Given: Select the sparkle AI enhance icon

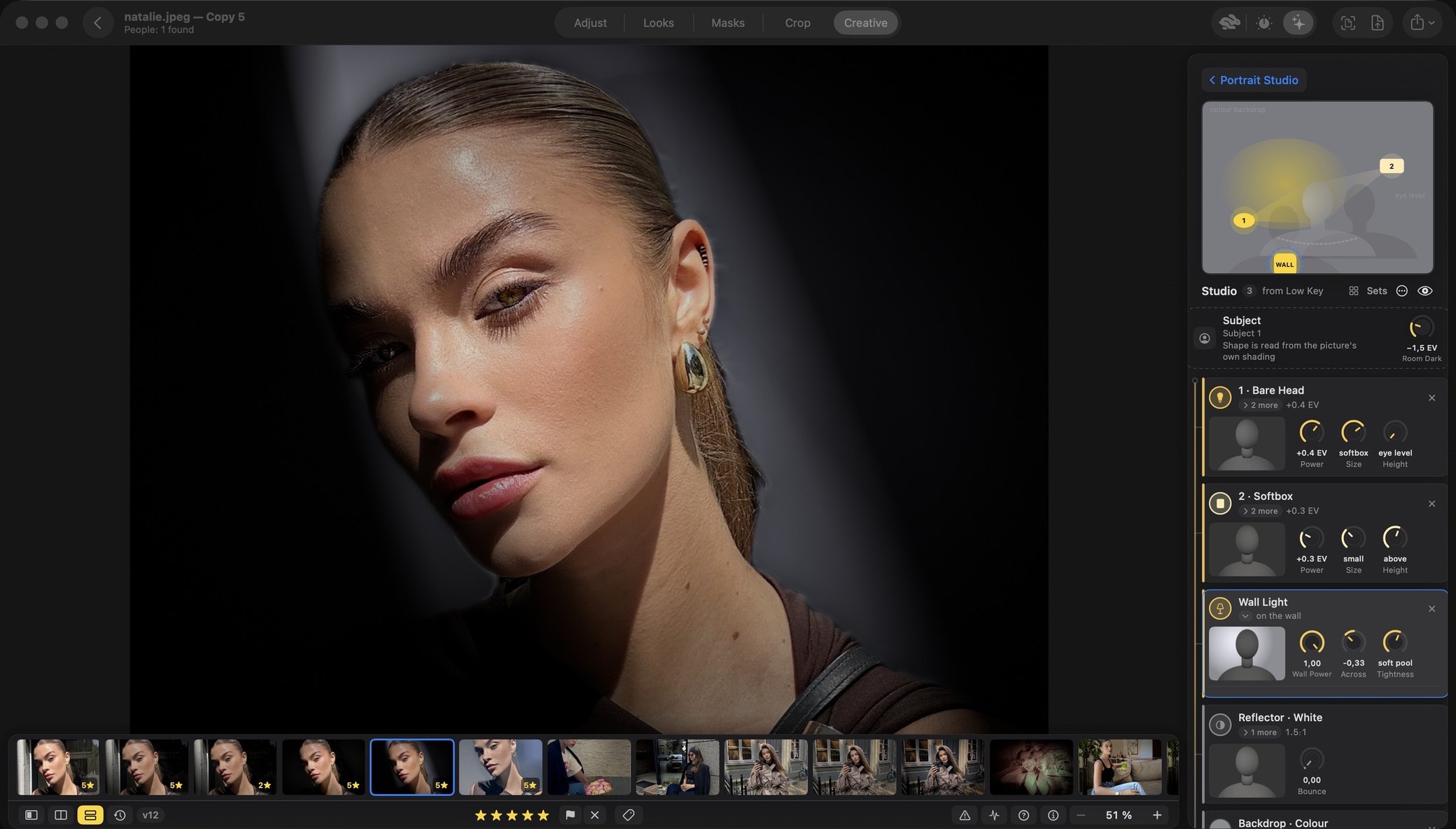Looking at the screenshot, I should [1298, 22].
